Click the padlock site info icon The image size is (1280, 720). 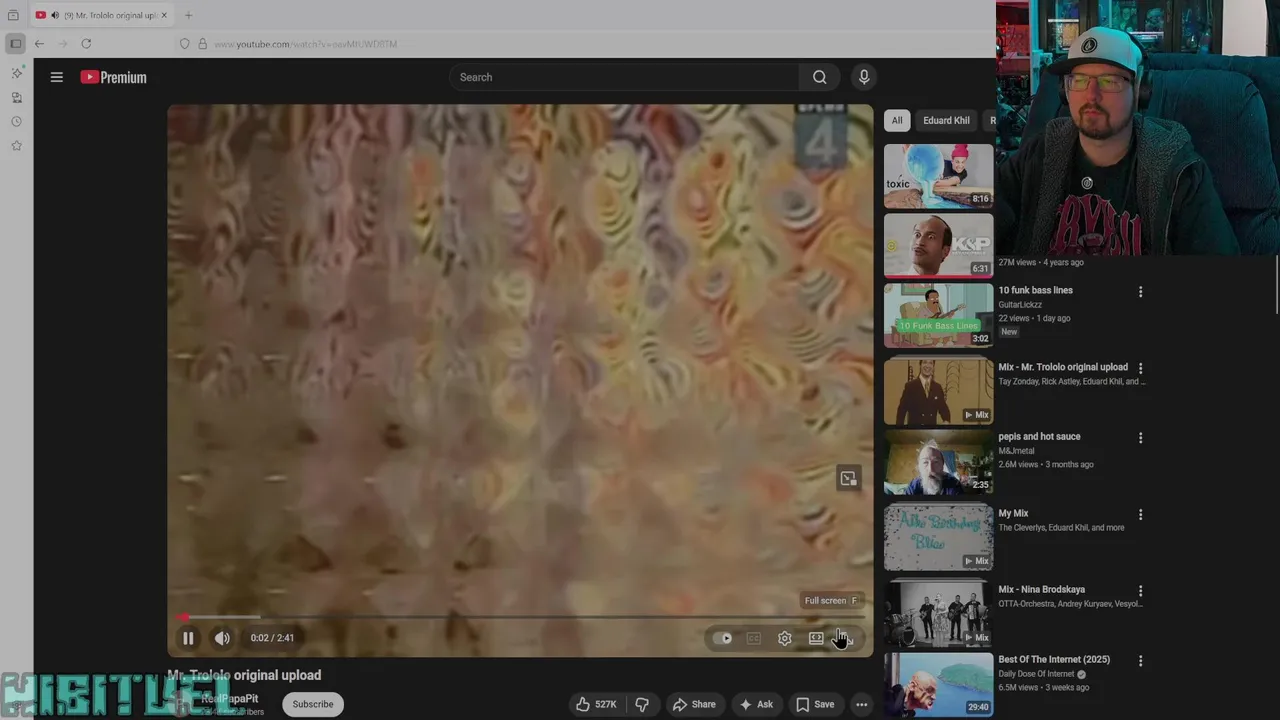202,44
